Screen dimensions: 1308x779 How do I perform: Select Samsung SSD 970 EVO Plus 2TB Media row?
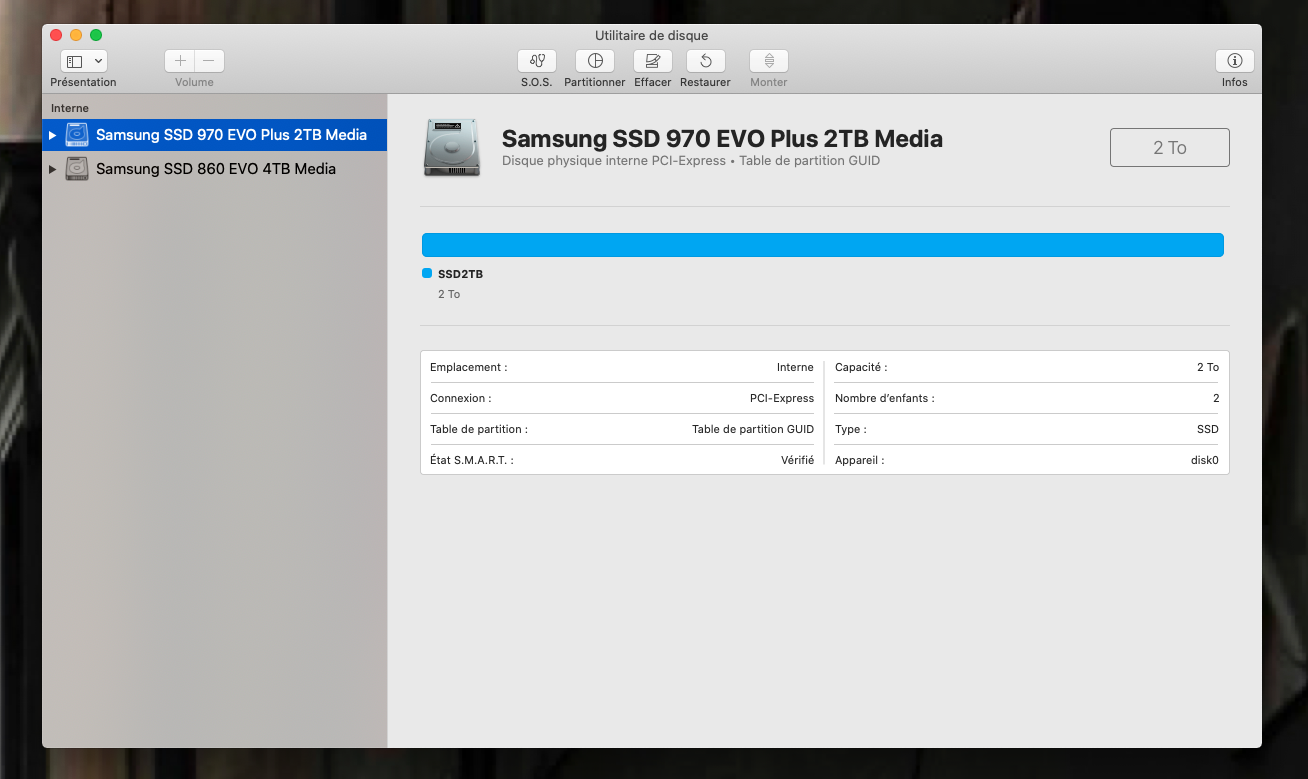(x=214, y=135)
